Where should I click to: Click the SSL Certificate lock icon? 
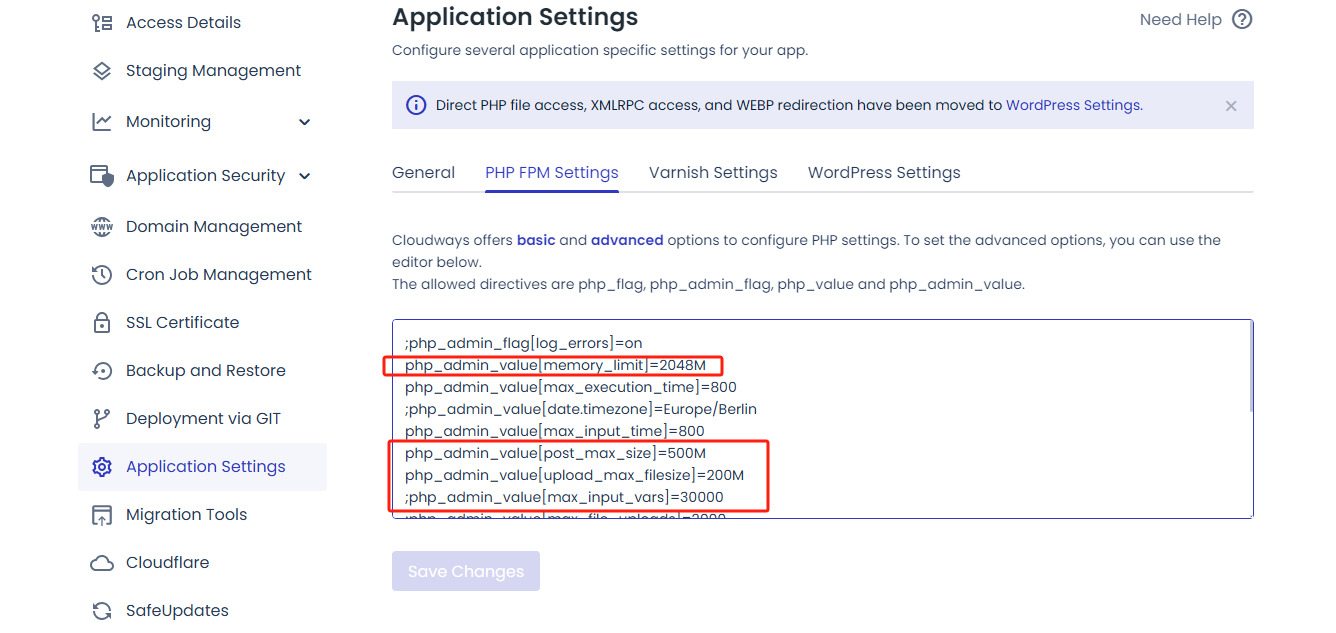(x=102, y=323)
